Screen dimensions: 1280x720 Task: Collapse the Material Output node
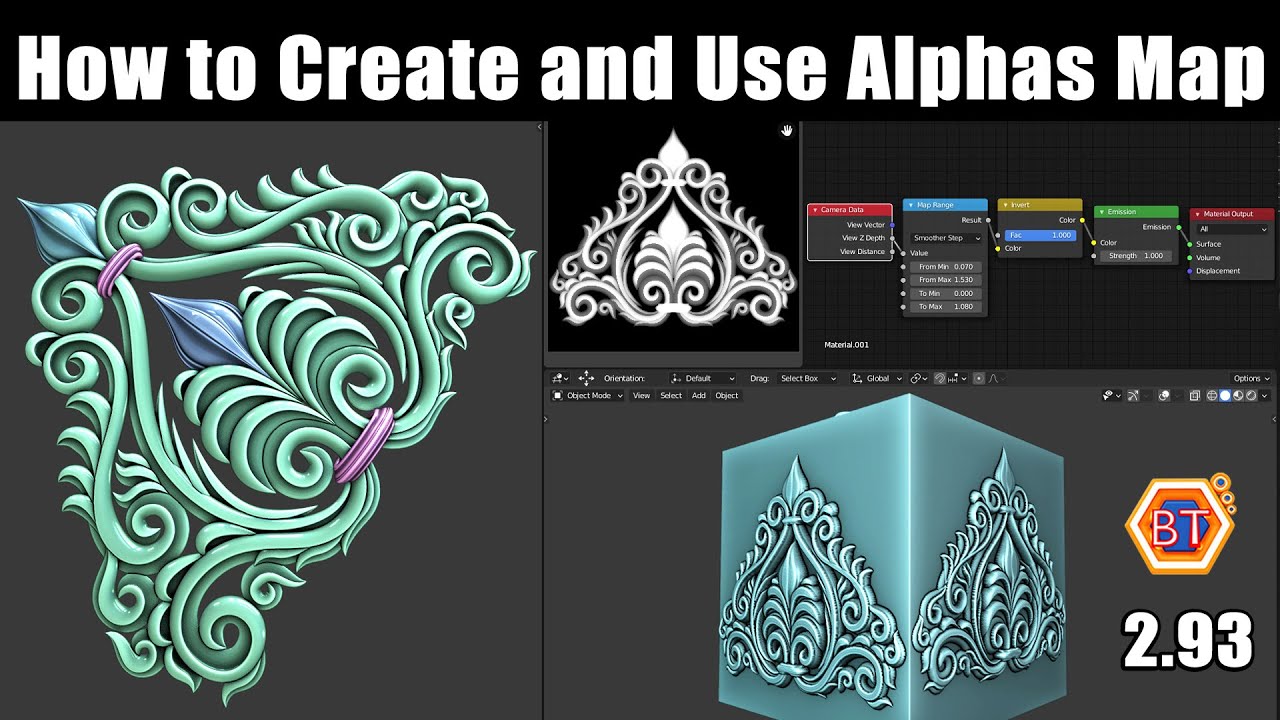pyautogui.click(x=1197, y=214)
